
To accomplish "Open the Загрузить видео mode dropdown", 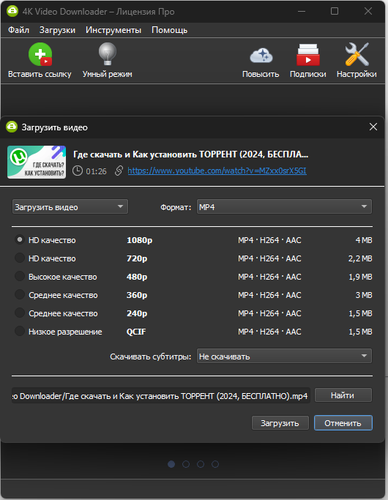I will coord(70,207).
